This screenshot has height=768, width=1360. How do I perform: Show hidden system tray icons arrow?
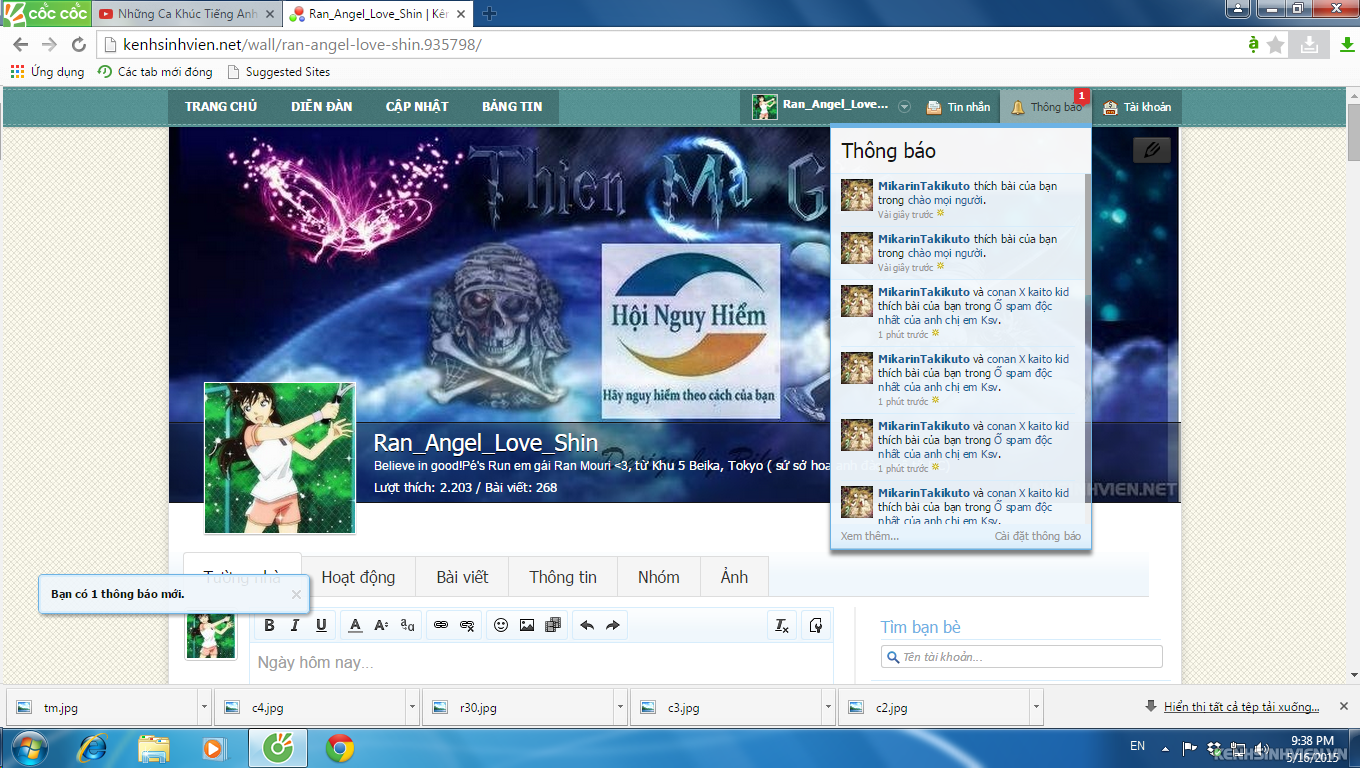tap(1165, 748)
